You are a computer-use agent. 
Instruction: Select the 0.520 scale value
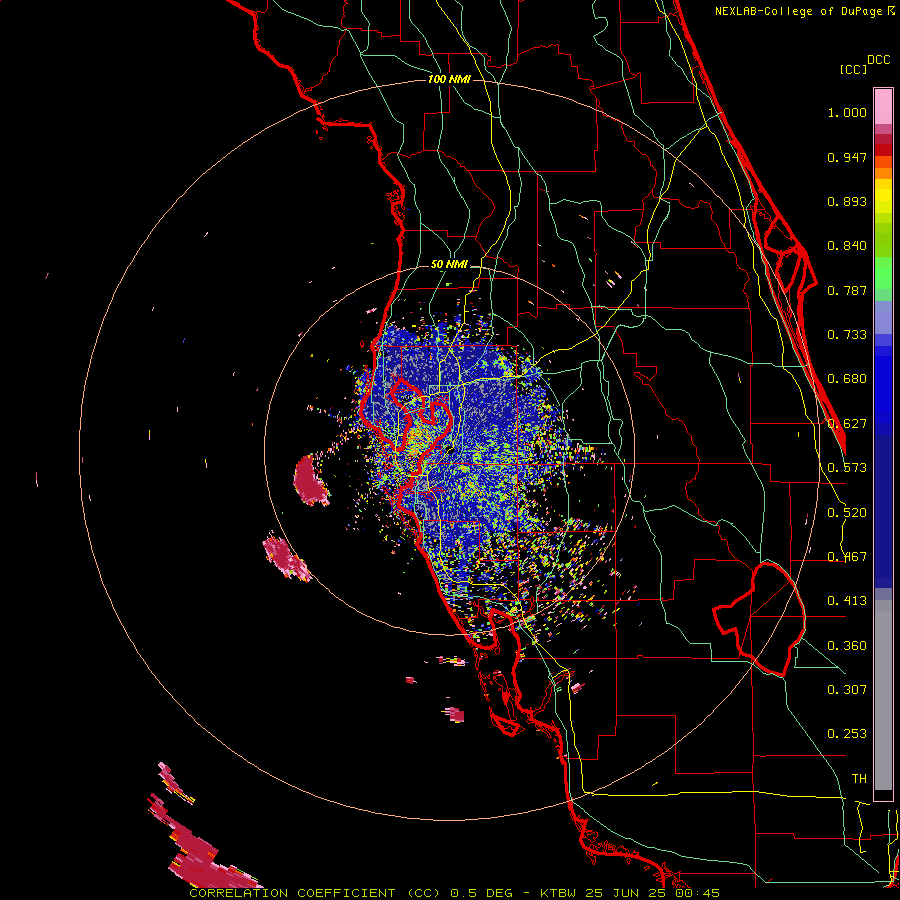point(847,513)
